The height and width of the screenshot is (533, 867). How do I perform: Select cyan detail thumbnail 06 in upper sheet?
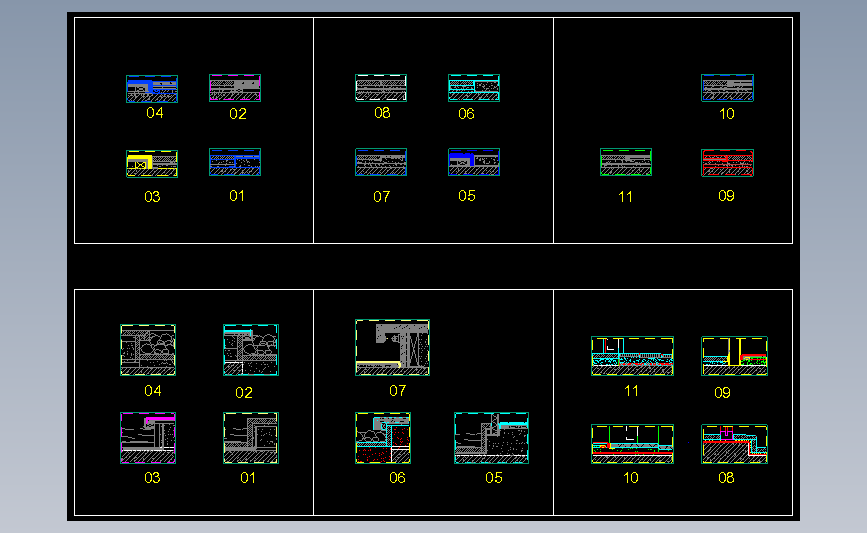(474, 88)
